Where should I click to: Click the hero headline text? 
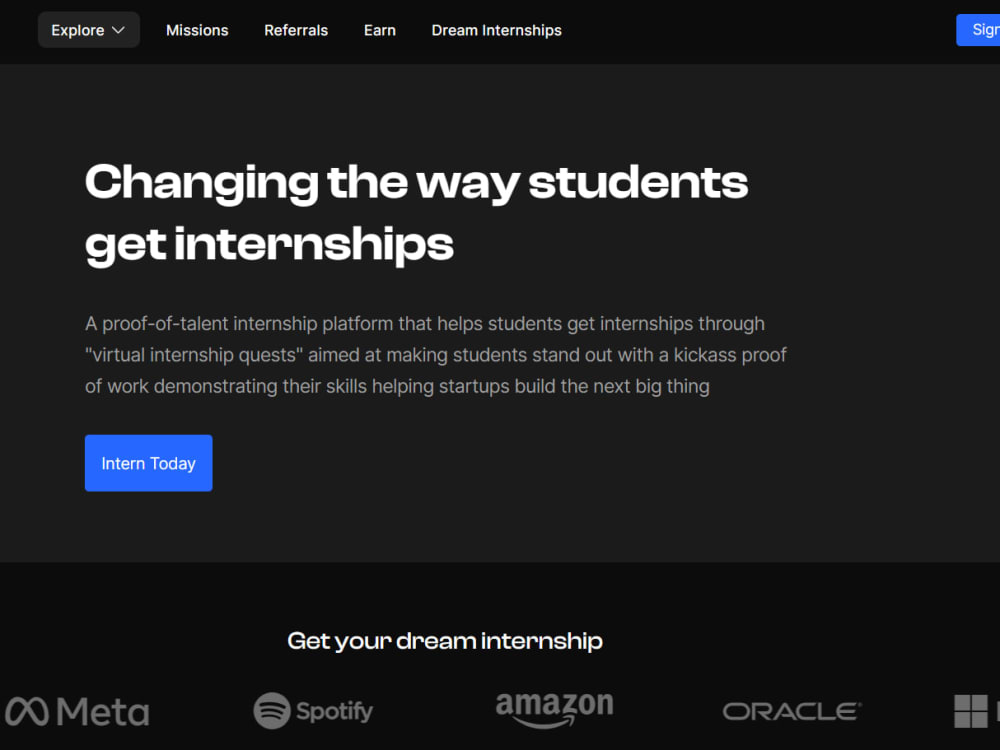[417, 212]
